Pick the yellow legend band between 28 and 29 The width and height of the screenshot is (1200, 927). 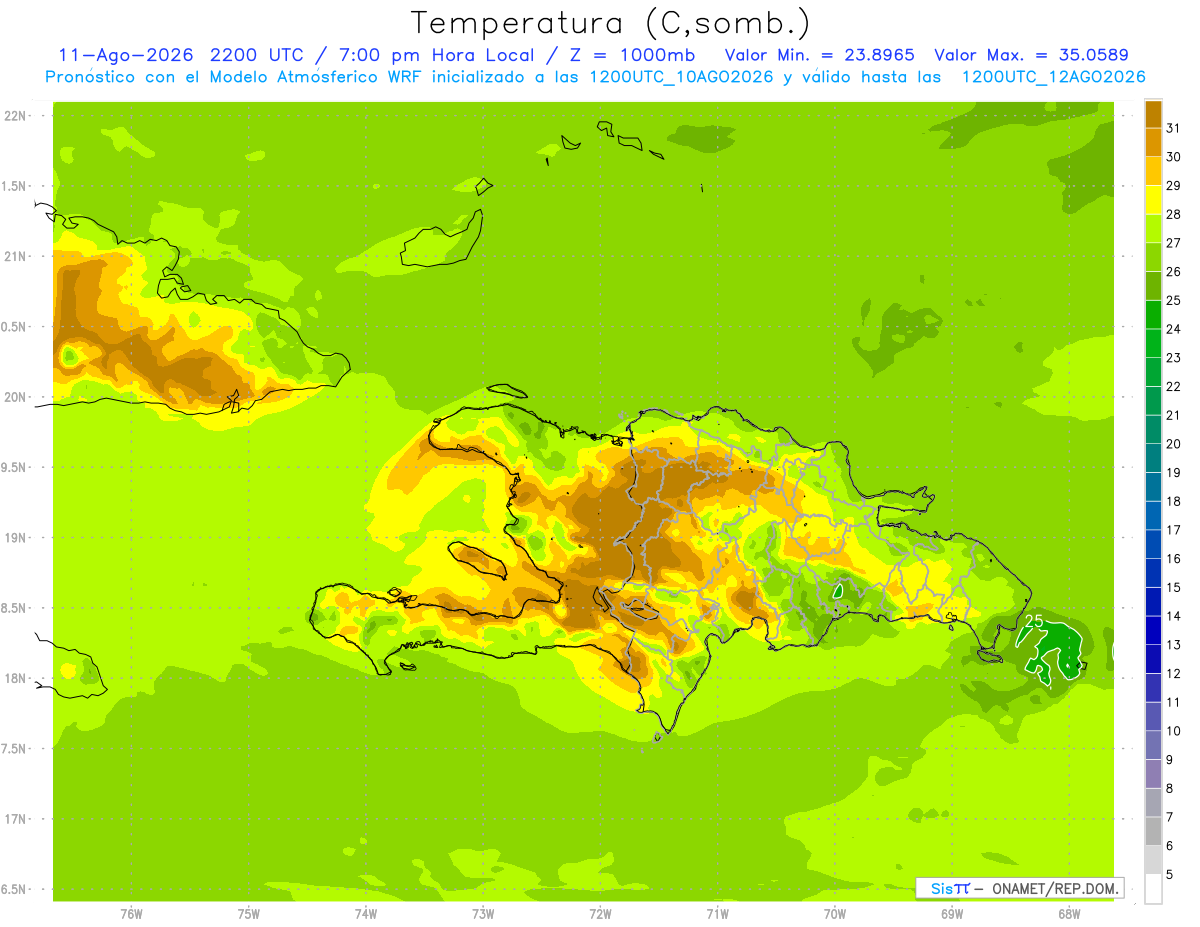coord(1153,200)
